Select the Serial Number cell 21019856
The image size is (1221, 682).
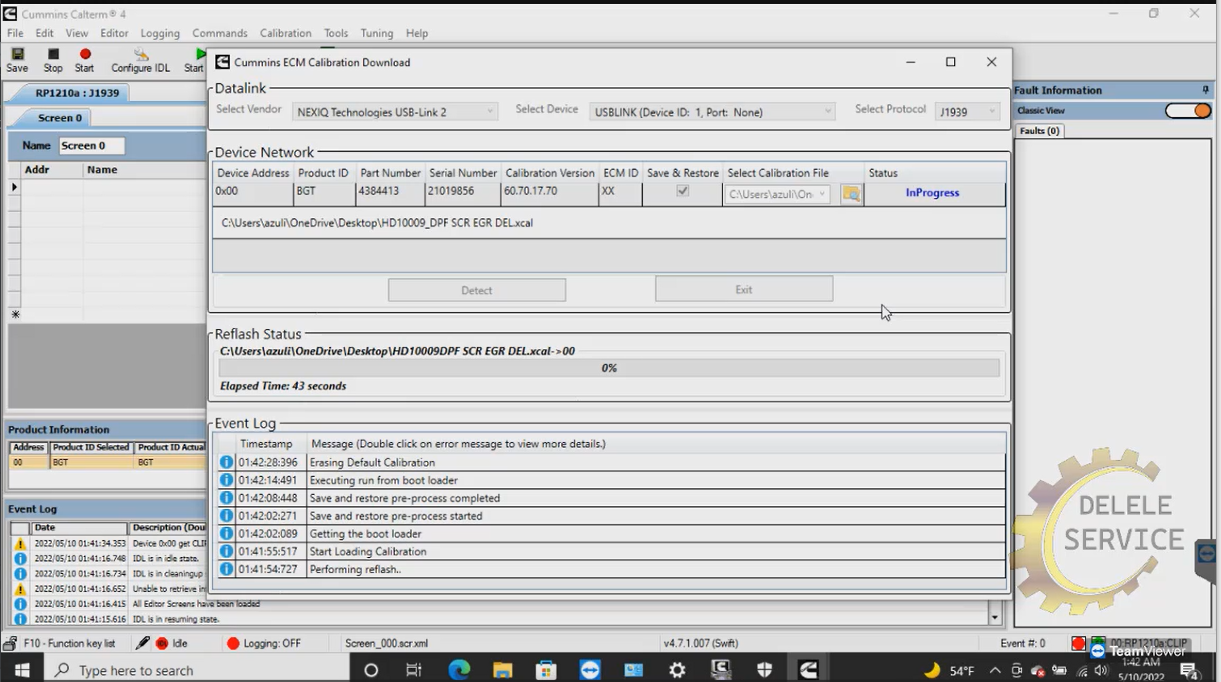click(x=463, y=194)
